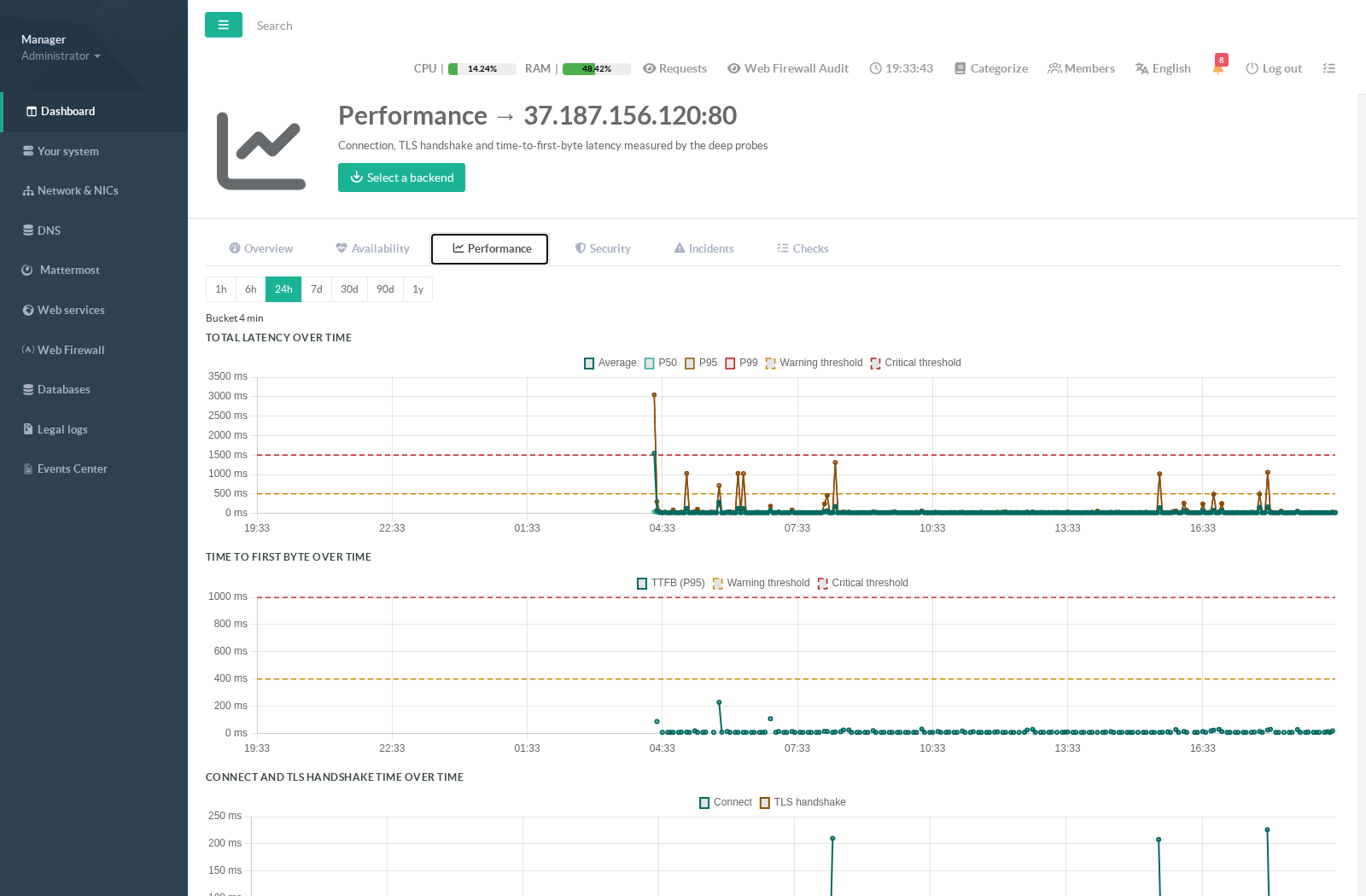This screenshot has height=896, width=1366.
Task: Click the hamburger menu button
Action: coord(224,25)
